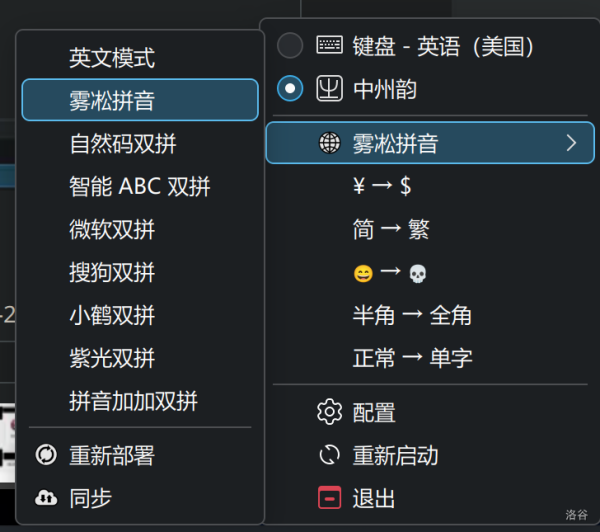The image size is (600, 532).
Task: Click the 中州韵 Rime icon
Action: (x=329, y=89)
